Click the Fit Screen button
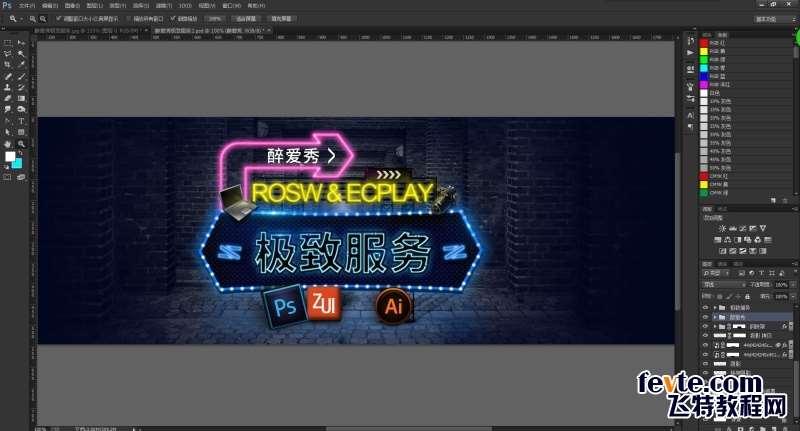Screen dimensions: 800x431 (x=246, y=19)
